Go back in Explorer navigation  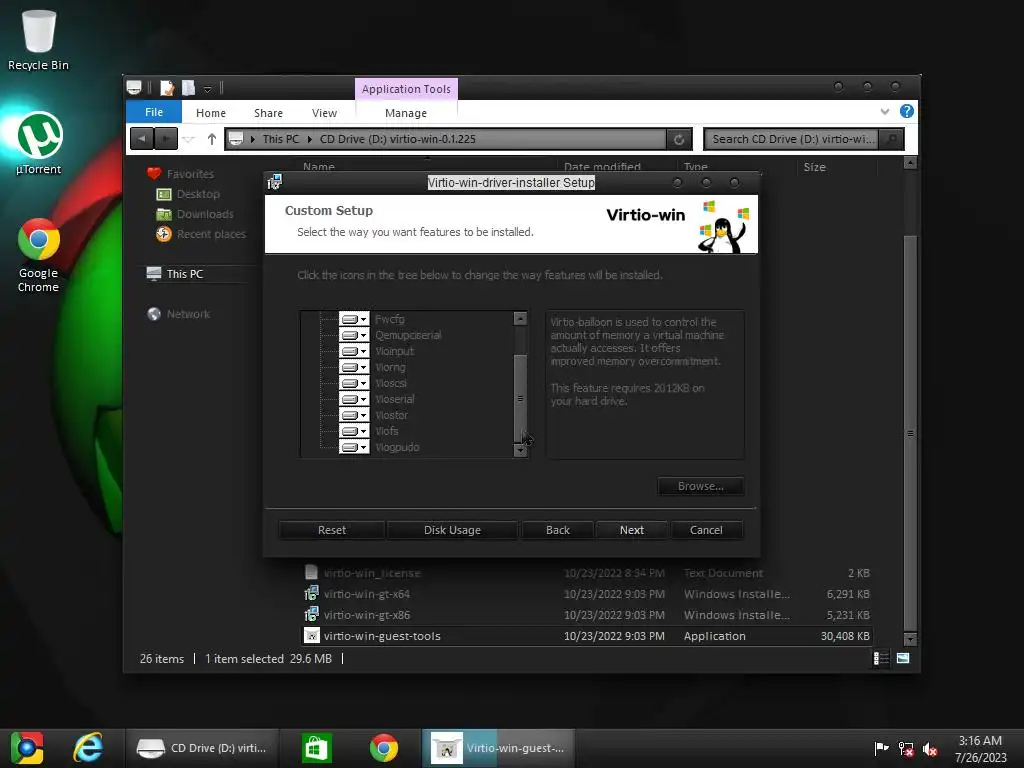pos(142,138)
